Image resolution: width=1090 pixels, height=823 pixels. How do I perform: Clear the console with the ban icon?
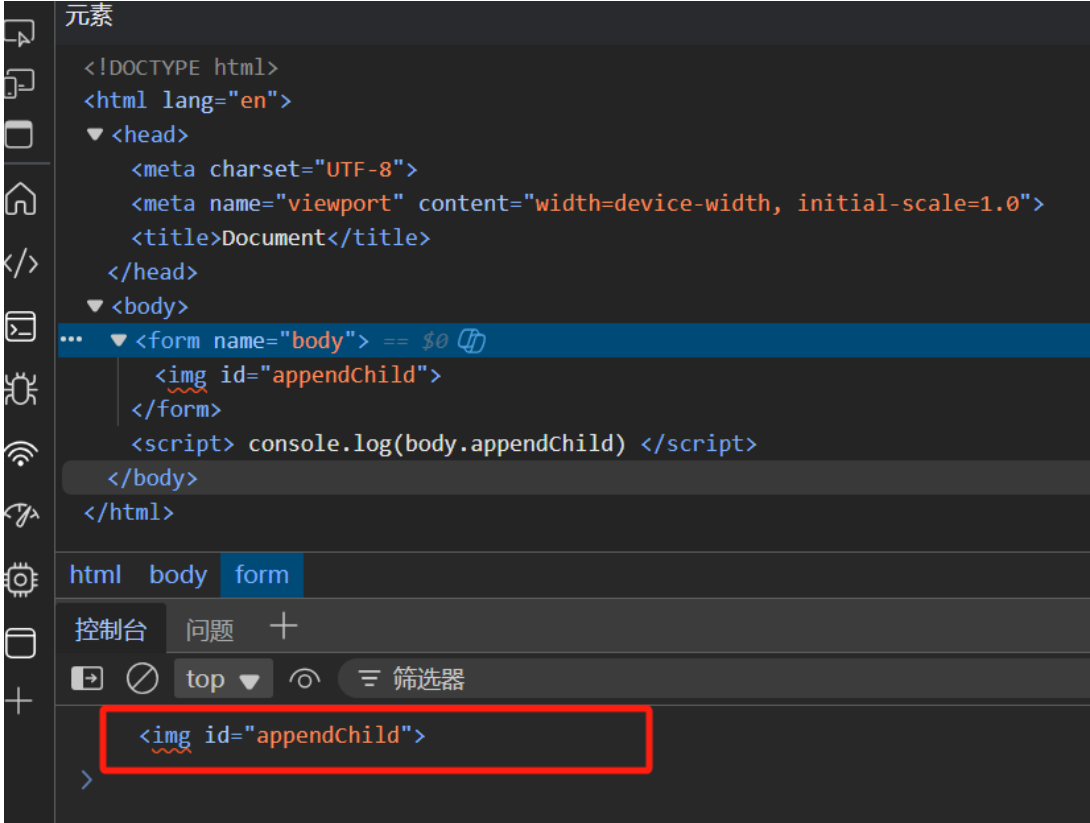tap(143, 678)
